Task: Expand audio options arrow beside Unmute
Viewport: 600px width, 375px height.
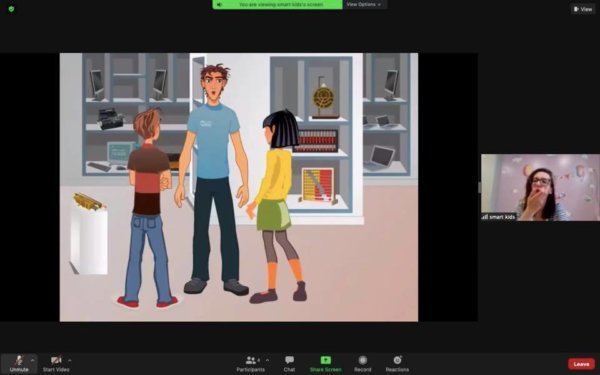Action: point(33,360)
